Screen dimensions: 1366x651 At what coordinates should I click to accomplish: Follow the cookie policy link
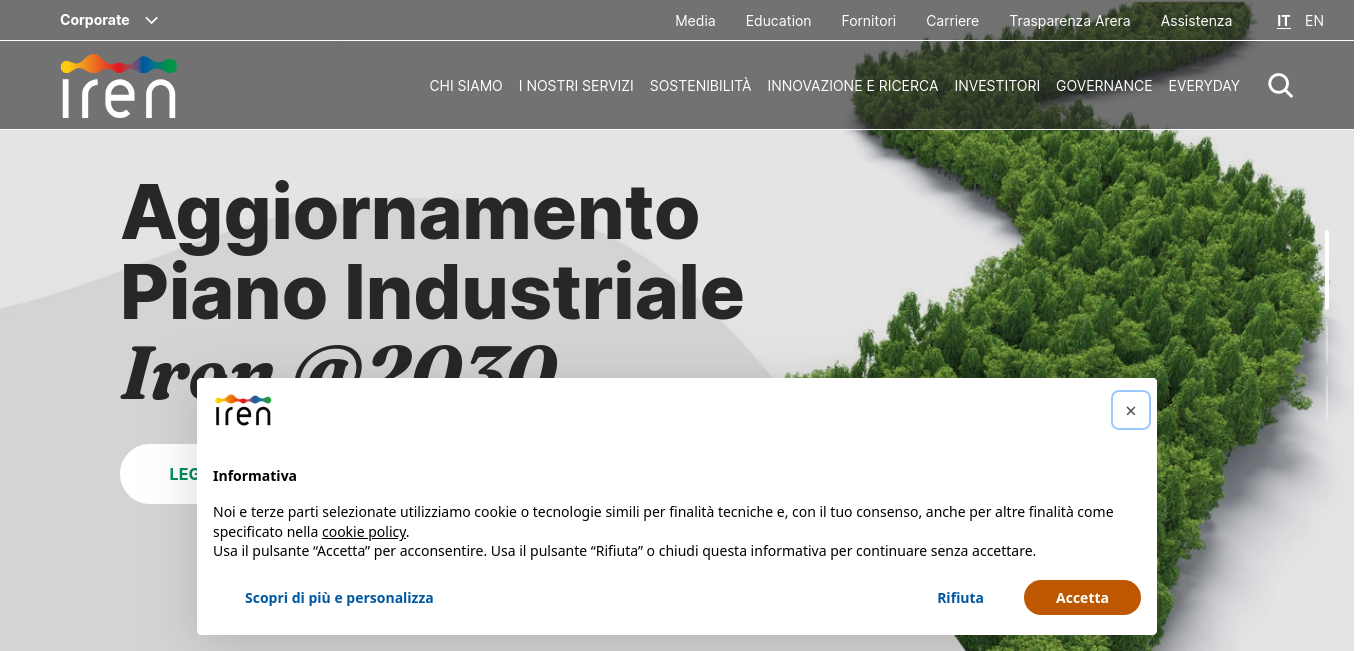[364, 532]
